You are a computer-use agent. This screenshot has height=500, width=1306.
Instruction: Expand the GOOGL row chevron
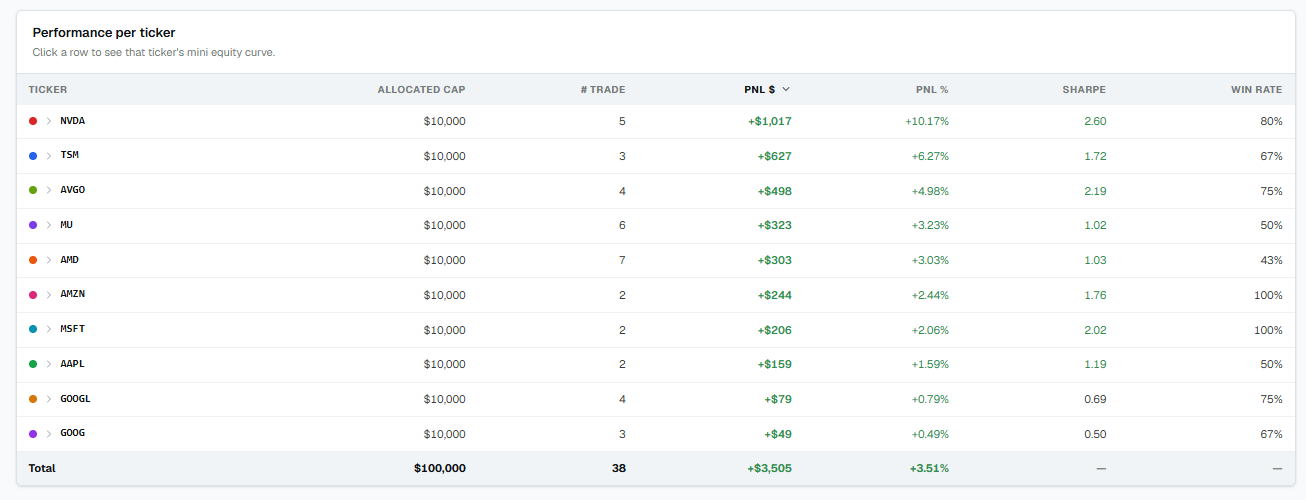[48, 398]
